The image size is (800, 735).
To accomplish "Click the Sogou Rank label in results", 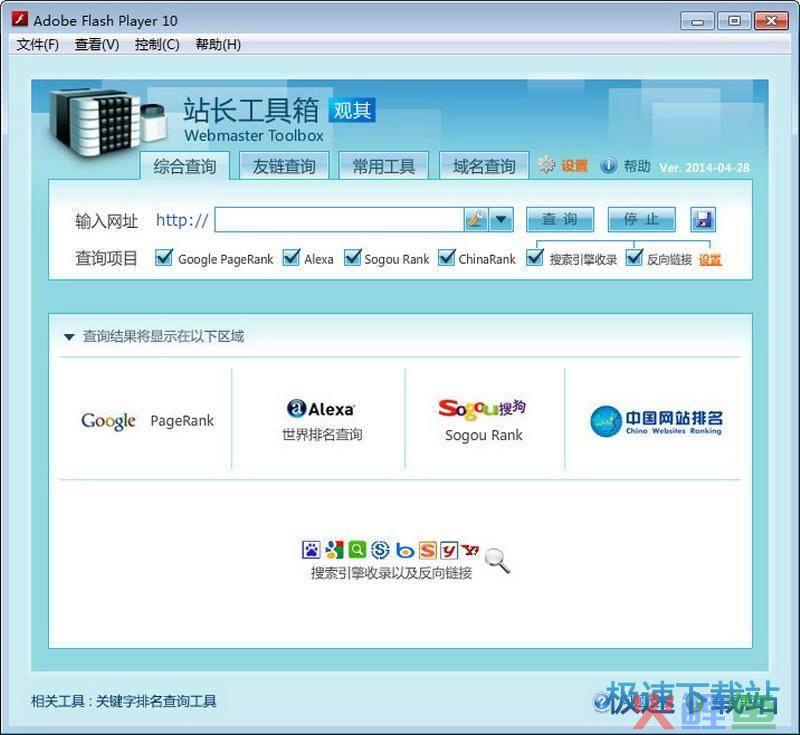I will pos(484,435).
